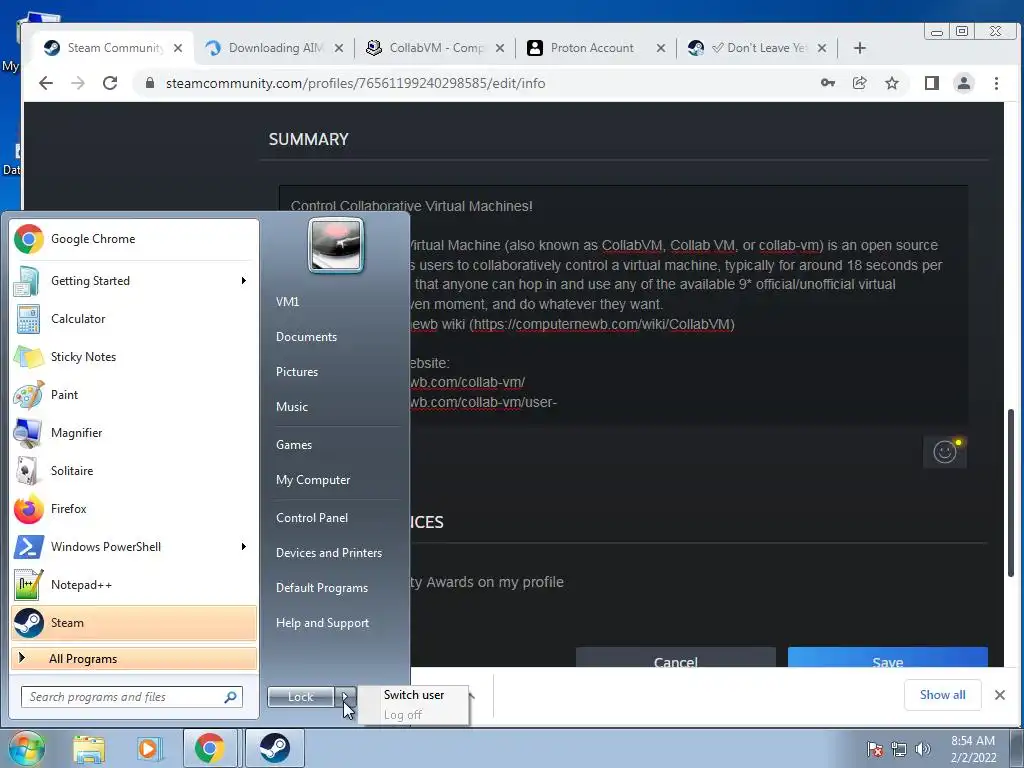
Task: Click the Windows Start orb
Action: [x=26, y=748]
